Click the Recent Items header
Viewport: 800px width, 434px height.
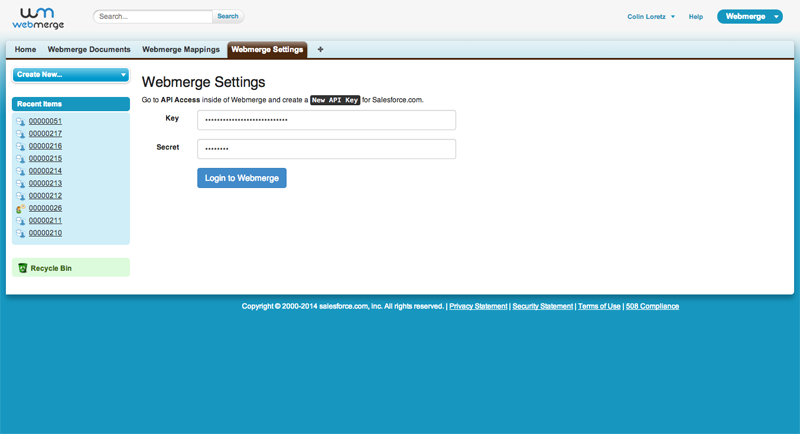coord(71,104)
